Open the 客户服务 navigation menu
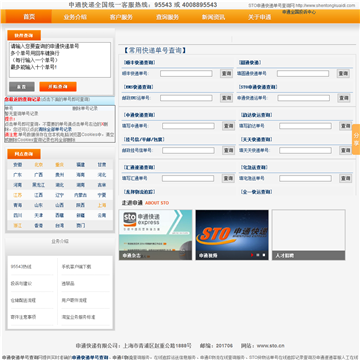 pyautogui.click(x=121, y=17)
